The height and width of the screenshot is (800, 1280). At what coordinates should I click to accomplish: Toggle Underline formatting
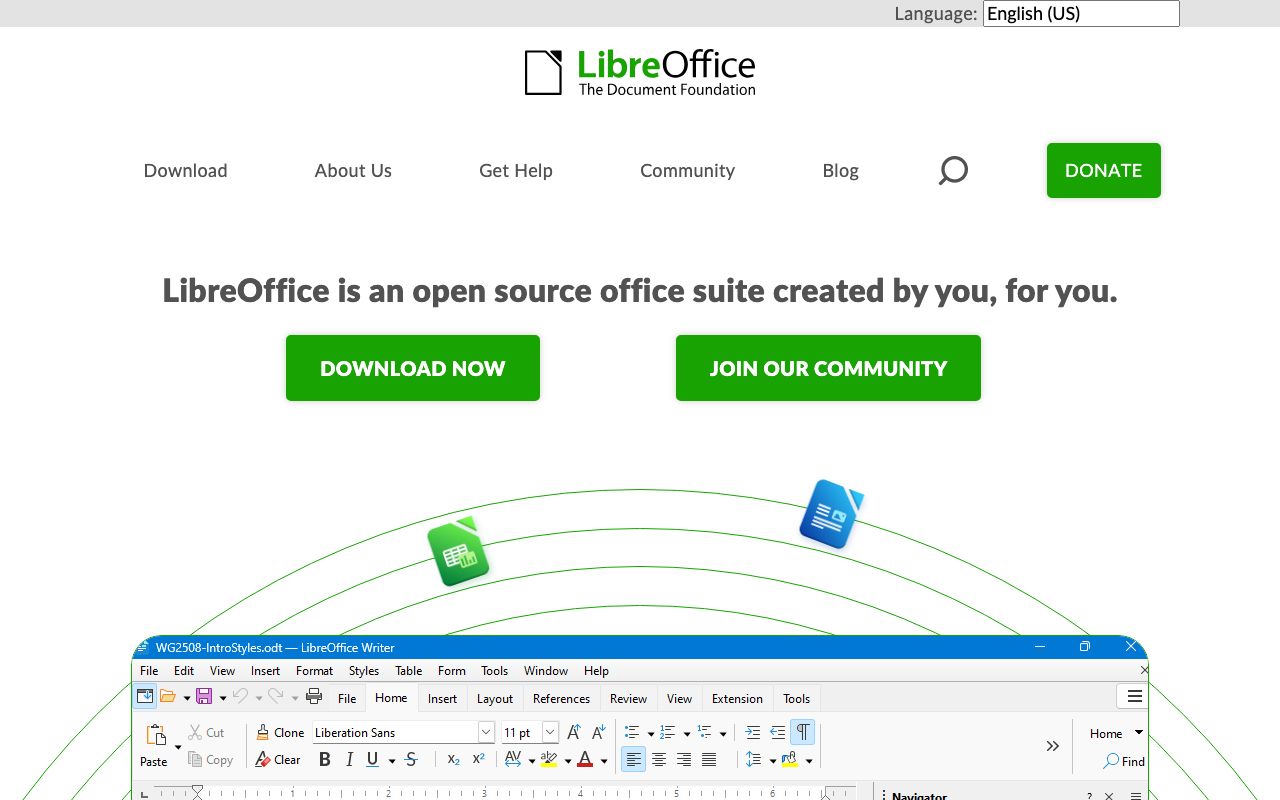pyautogui.click(x=373, y=760)
